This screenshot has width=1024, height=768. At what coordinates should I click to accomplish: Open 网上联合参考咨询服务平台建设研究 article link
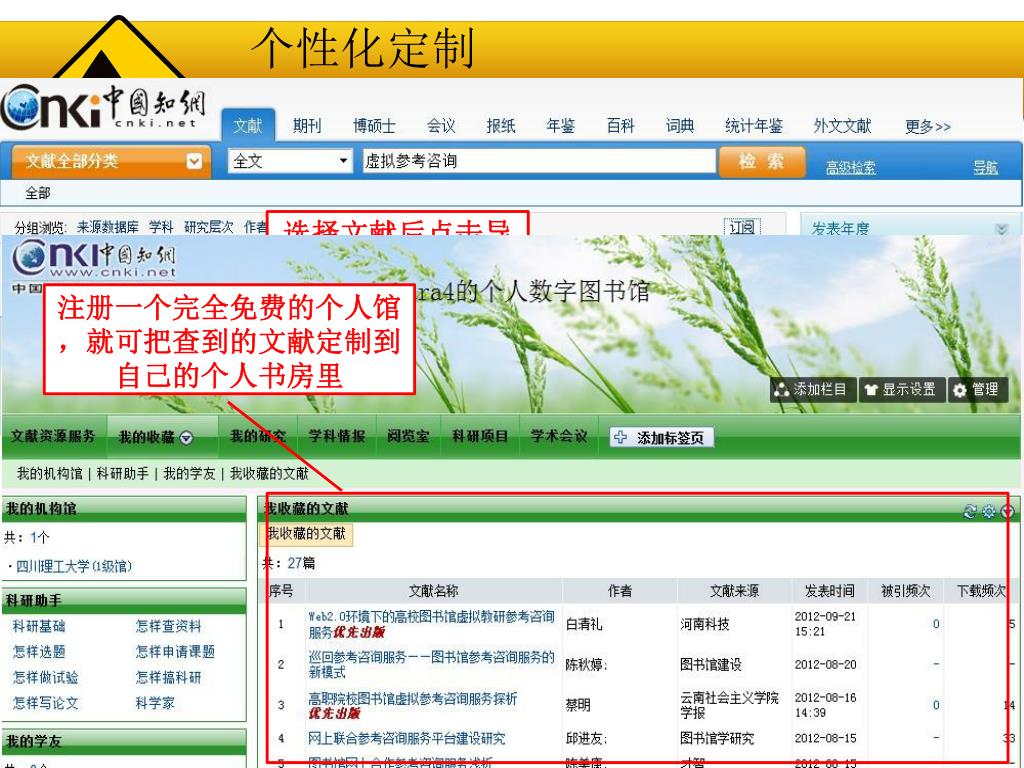pyautogui.click(x=405, y=740)
